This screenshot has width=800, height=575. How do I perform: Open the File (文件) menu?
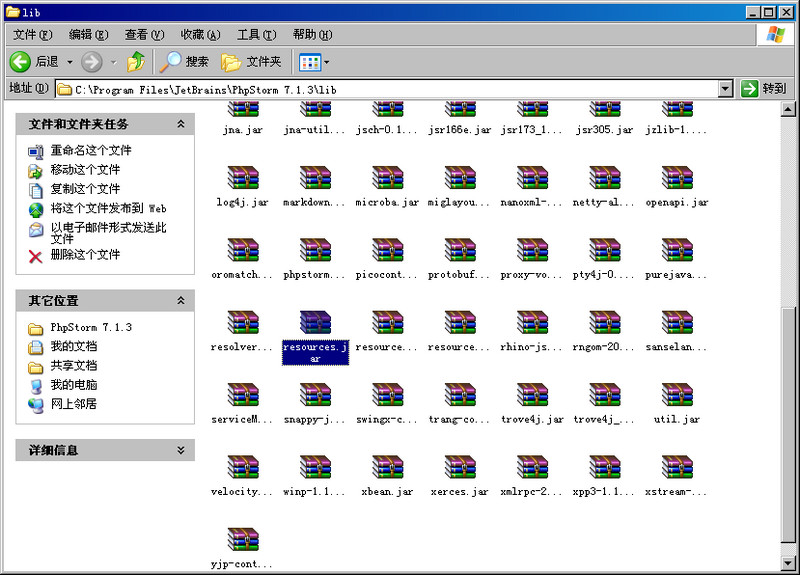tap(31, 34)
